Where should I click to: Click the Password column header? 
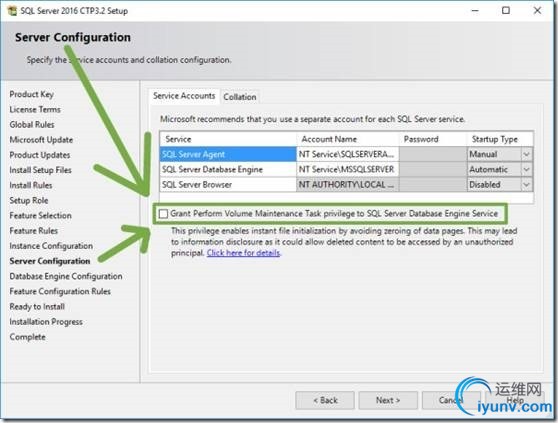pyautogui.click(x=433, y=139)
